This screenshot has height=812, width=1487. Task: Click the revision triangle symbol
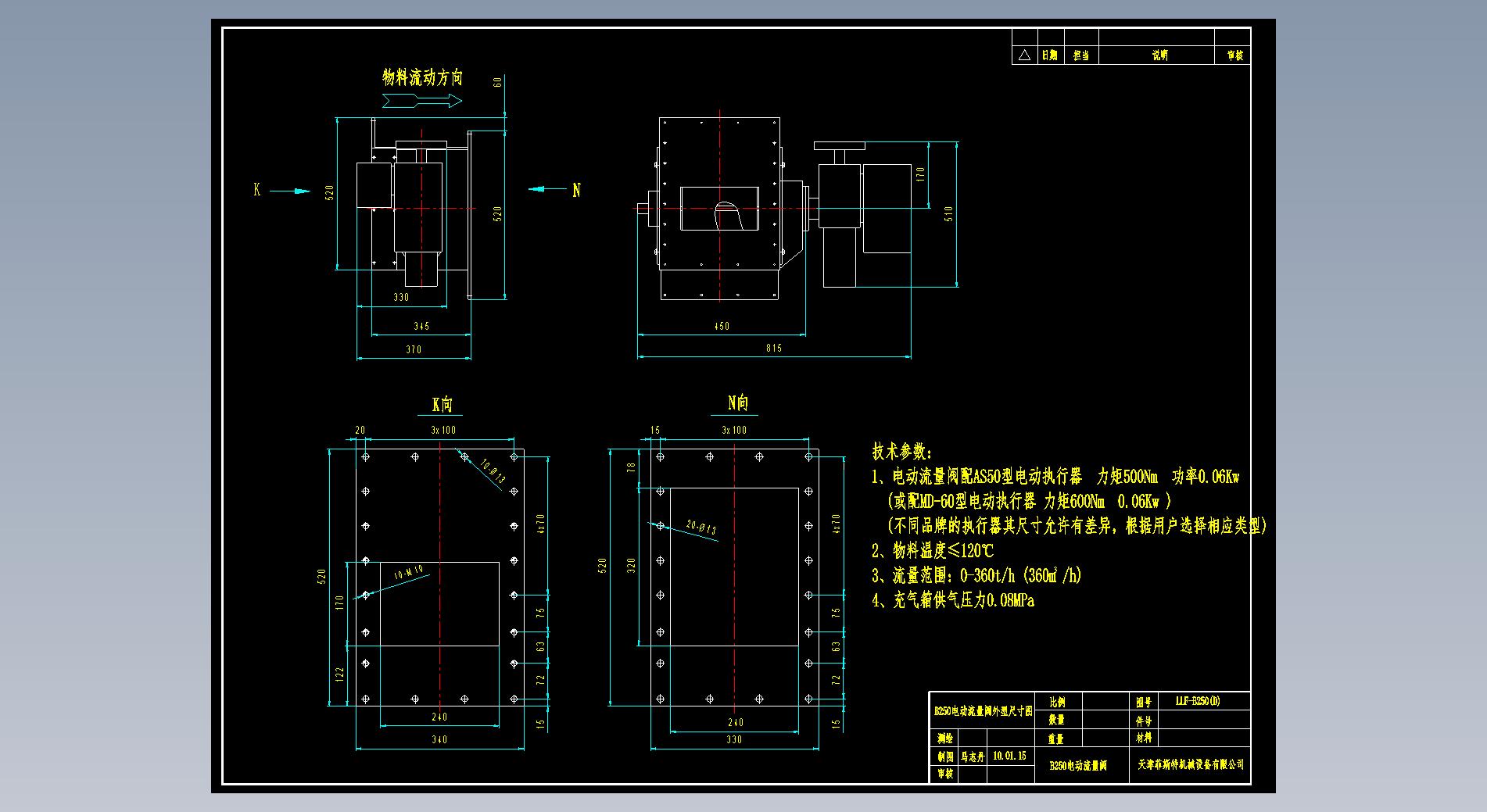1024,55
